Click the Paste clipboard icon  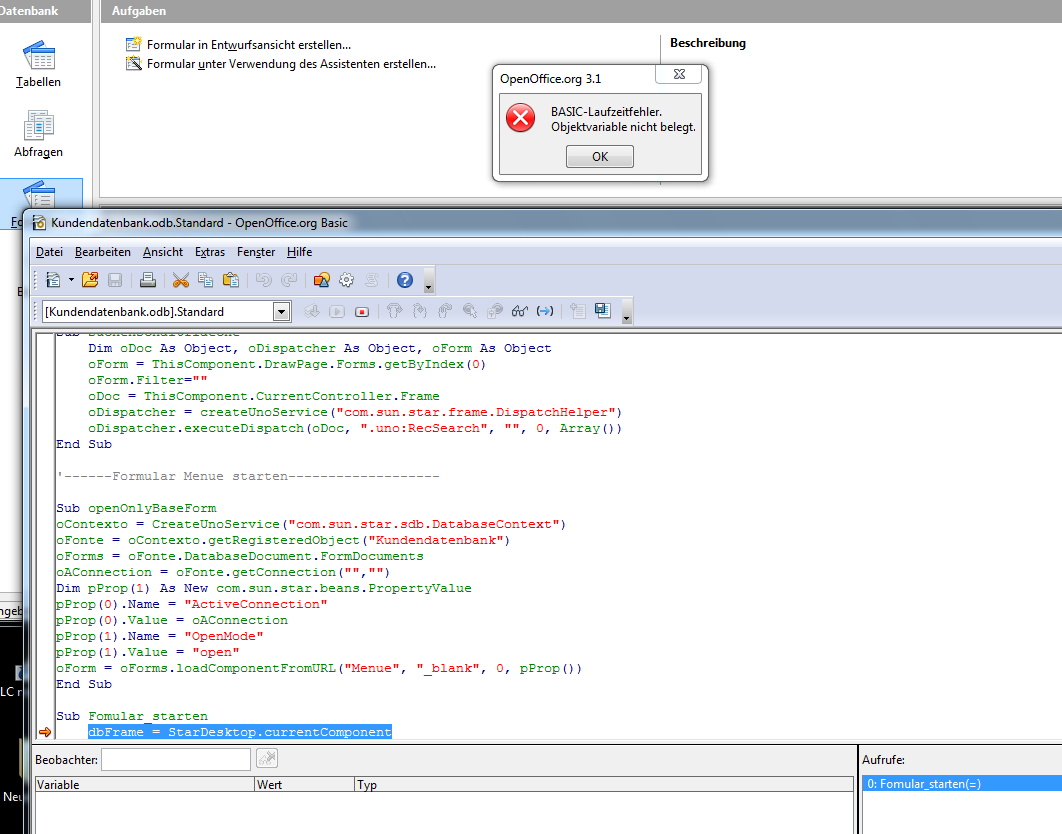pyautogui.click(x=231, y=280)
